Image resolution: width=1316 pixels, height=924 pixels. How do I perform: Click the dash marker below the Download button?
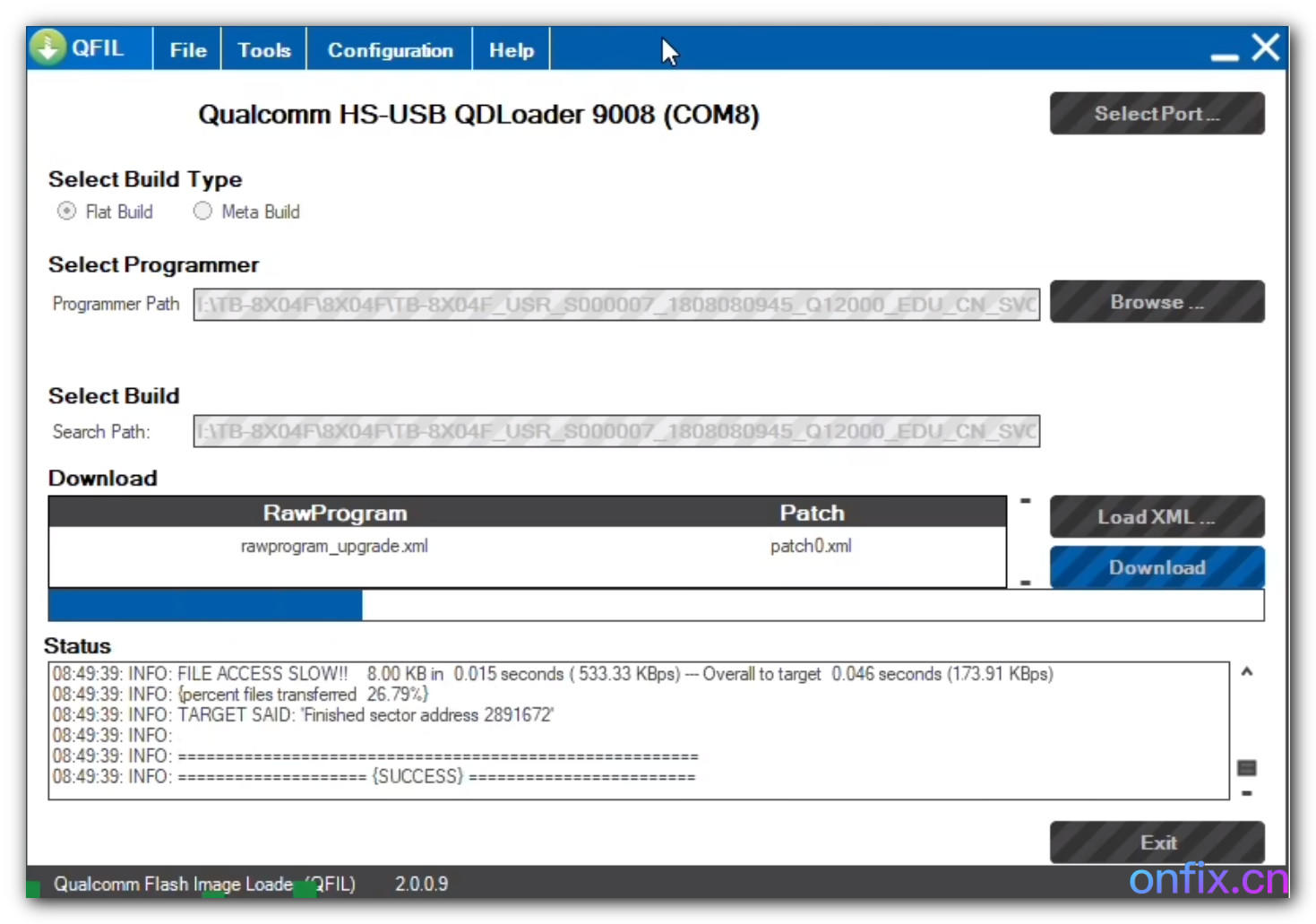pyautogui.click(x=1024, y=583)
